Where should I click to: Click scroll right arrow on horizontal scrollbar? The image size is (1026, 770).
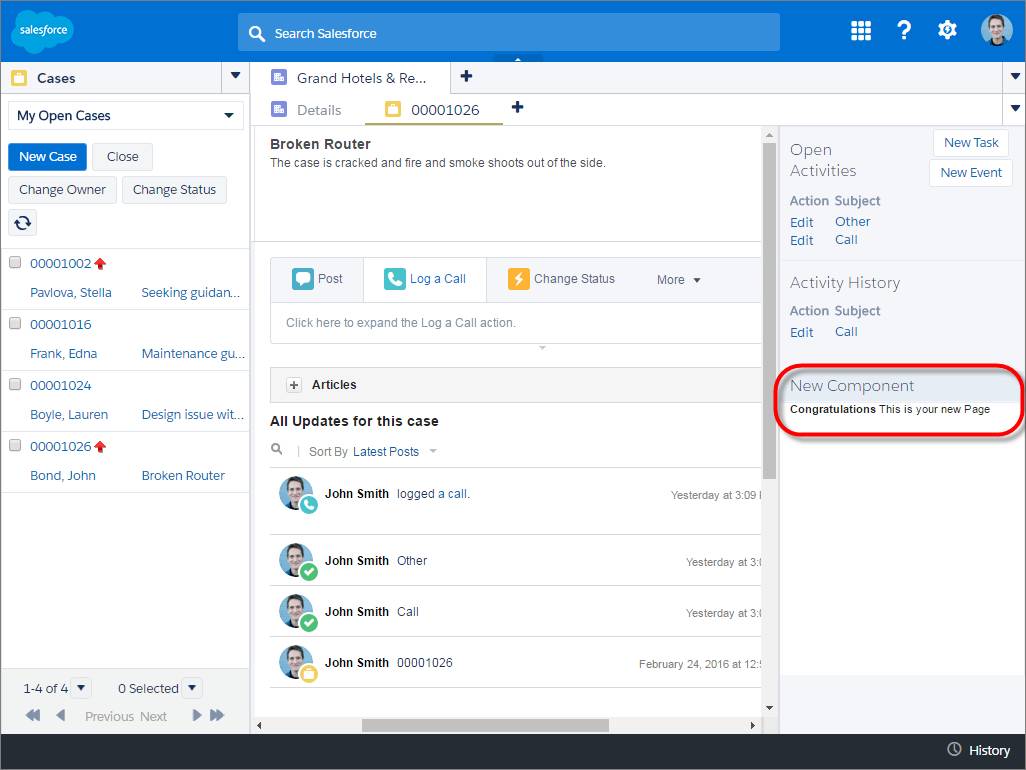[x=752, y=726]
